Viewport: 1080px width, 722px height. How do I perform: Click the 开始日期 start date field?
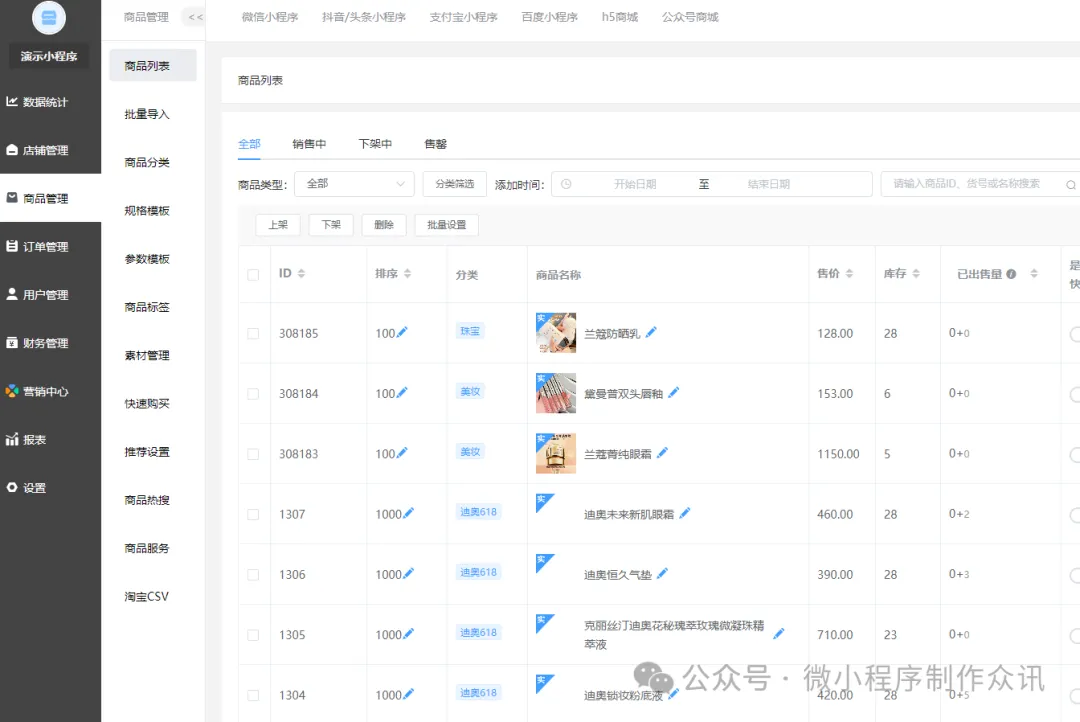635,185
